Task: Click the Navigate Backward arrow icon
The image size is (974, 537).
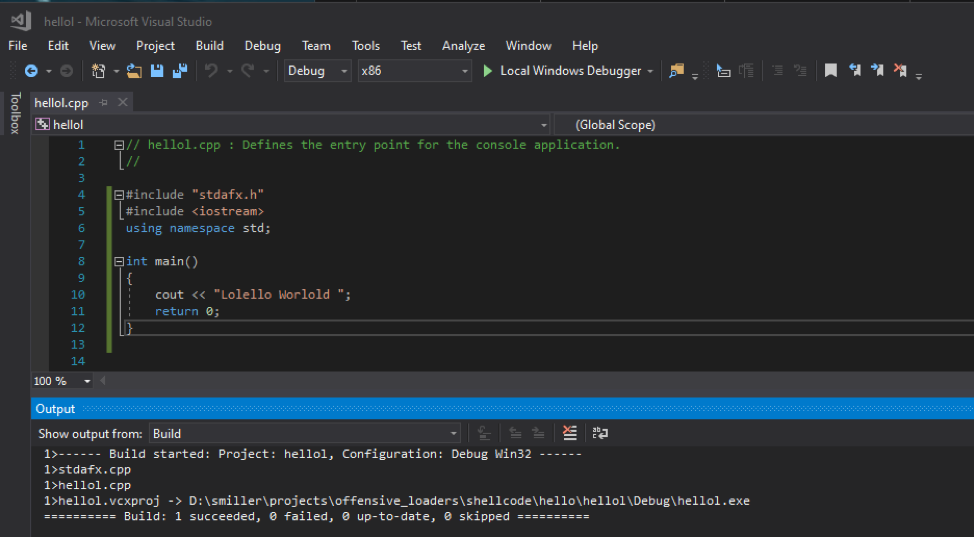Action: click(x=31, y=71)
